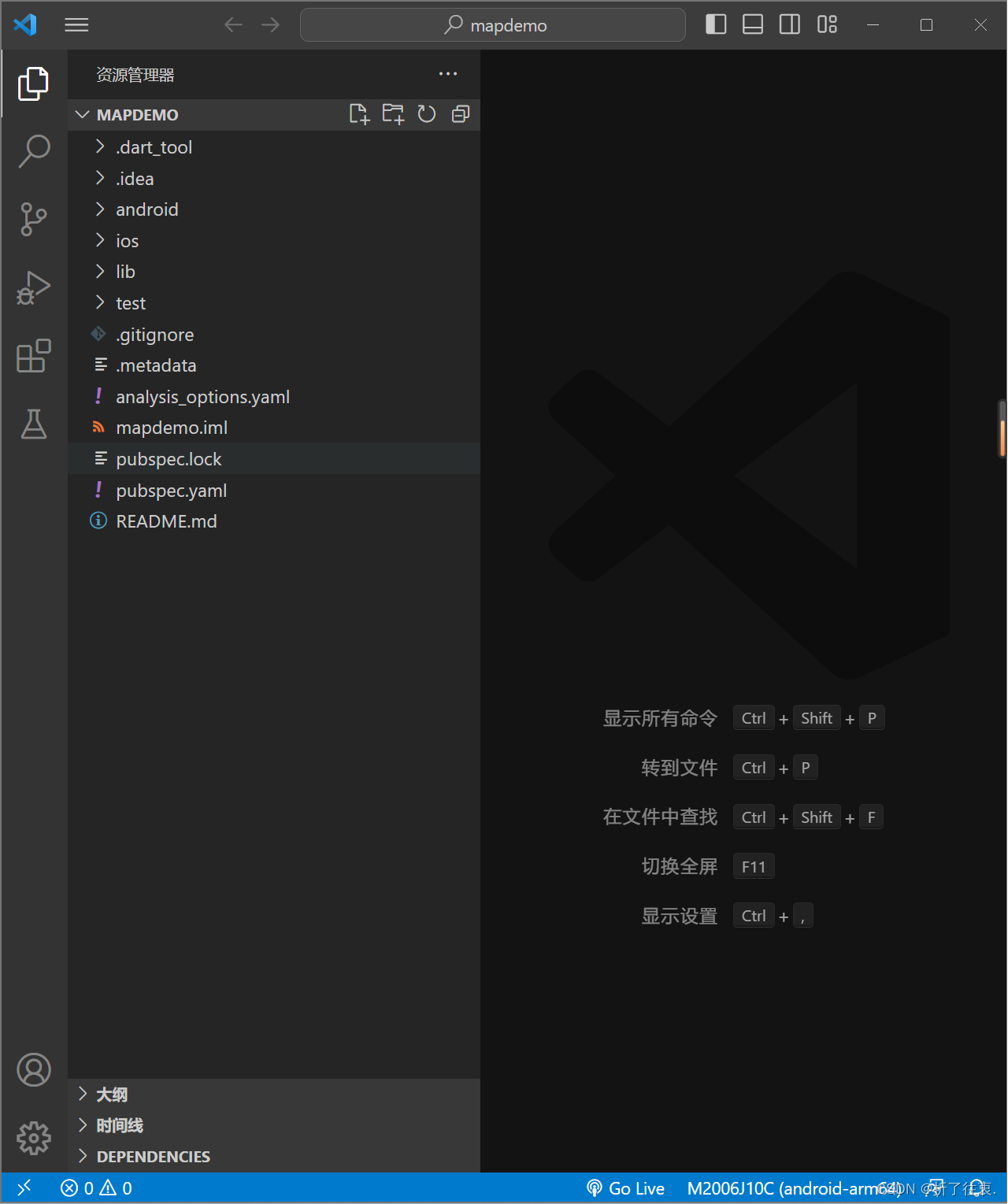
Task: Open the .metadata file
Action: (274, 365)
